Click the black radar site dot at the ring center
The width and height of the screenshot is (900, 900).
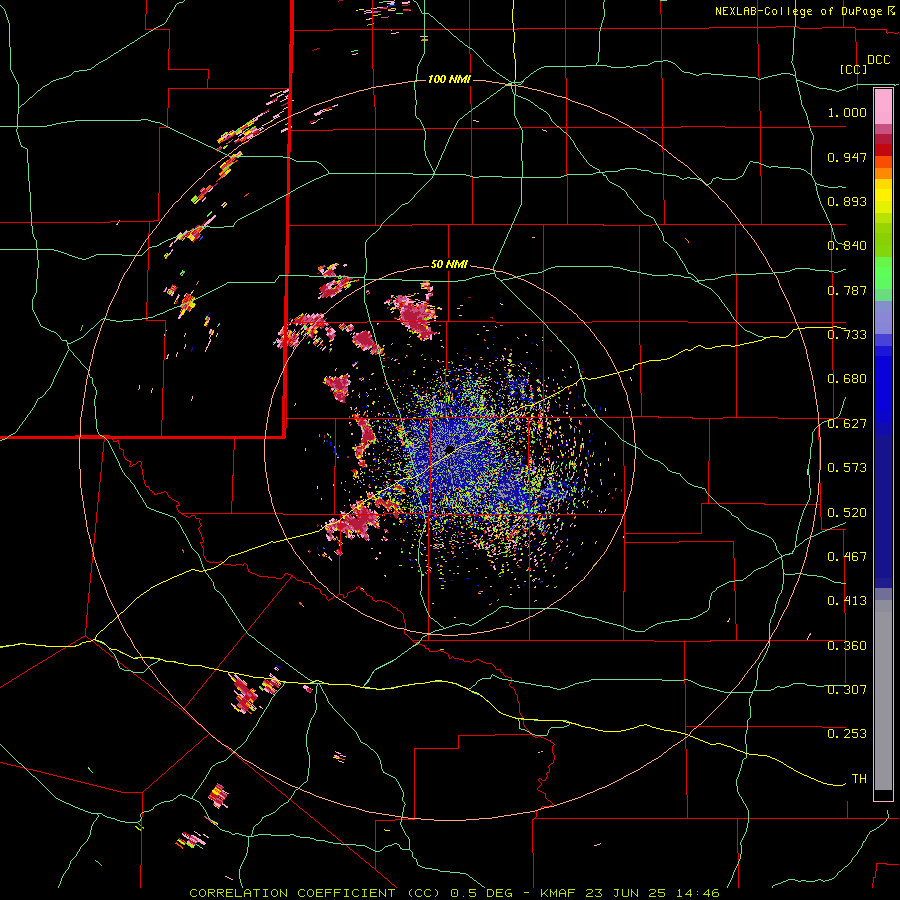tap(449, 449)
